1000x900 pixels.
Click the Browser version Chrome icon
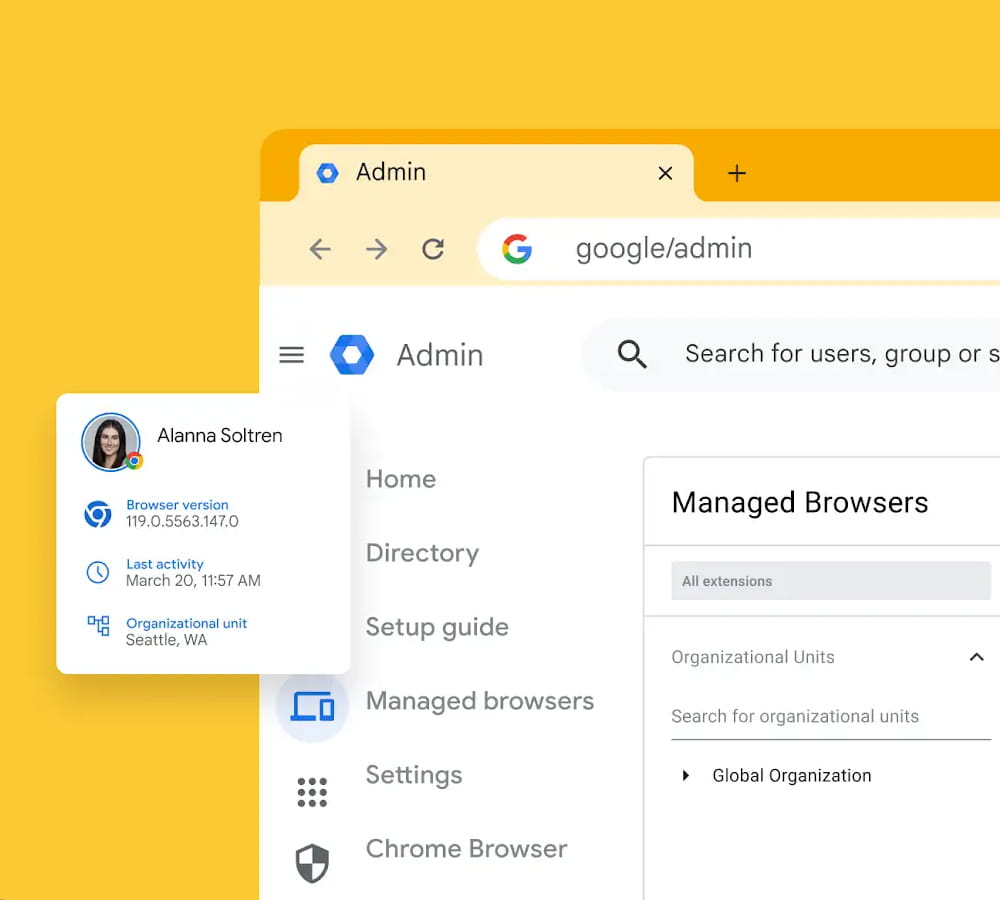click(x=97, y=514)
